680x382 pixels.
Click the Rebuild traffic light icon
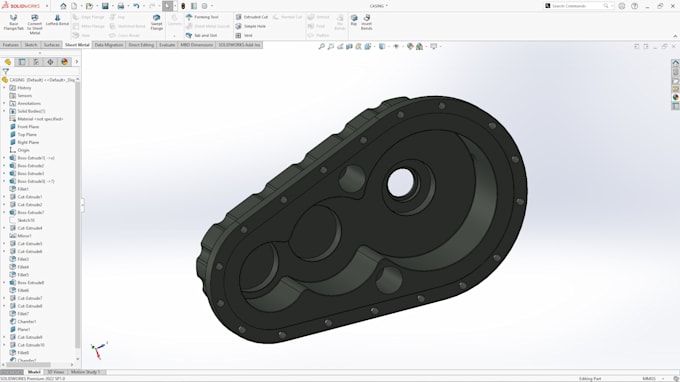click(x=183, y=6)
